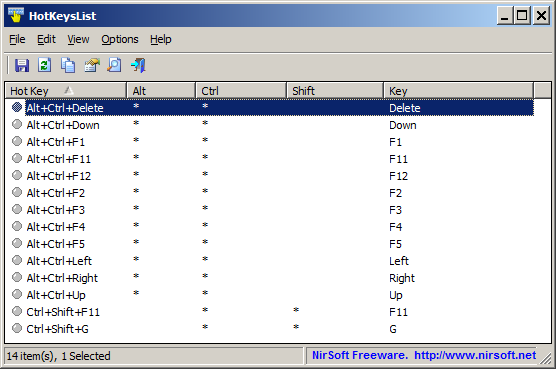The height and width of the screenshot is (369, 556).
Task: Select the Alt+Ctrl+Delete row
Action: point(269,108)
